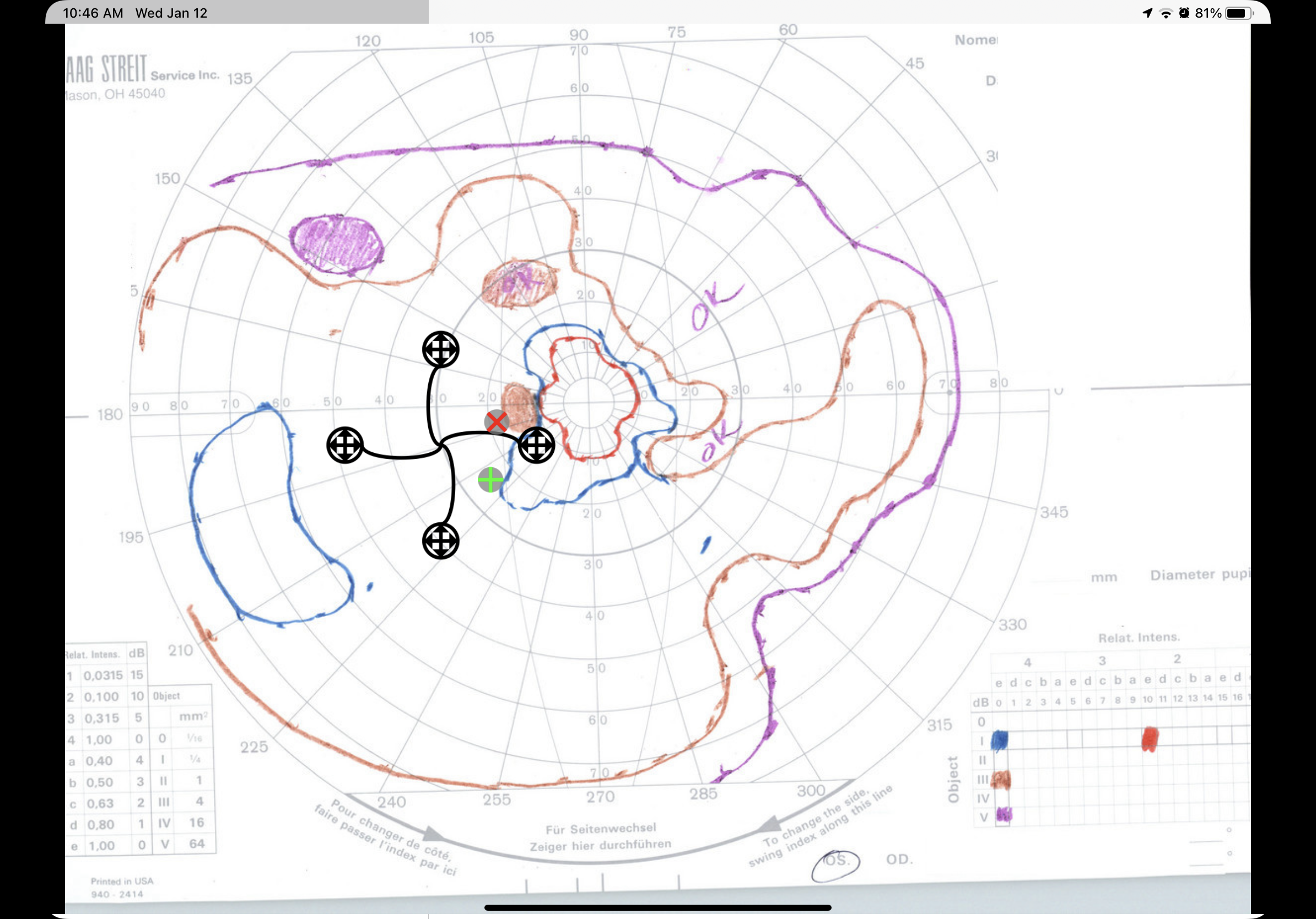1316x919 pixels.
Task: Tap the green plus add marker
Action: tap(490, 479)
